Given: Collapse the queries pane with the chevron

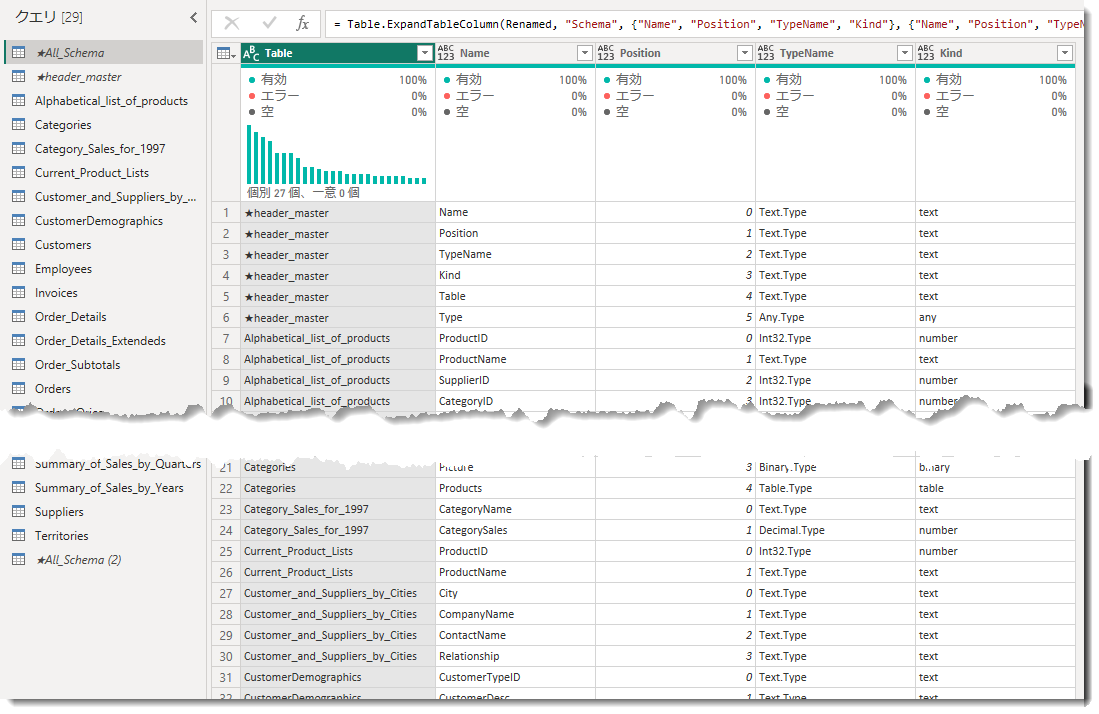Looking at the screenshot, I should (x=194, y=18).
